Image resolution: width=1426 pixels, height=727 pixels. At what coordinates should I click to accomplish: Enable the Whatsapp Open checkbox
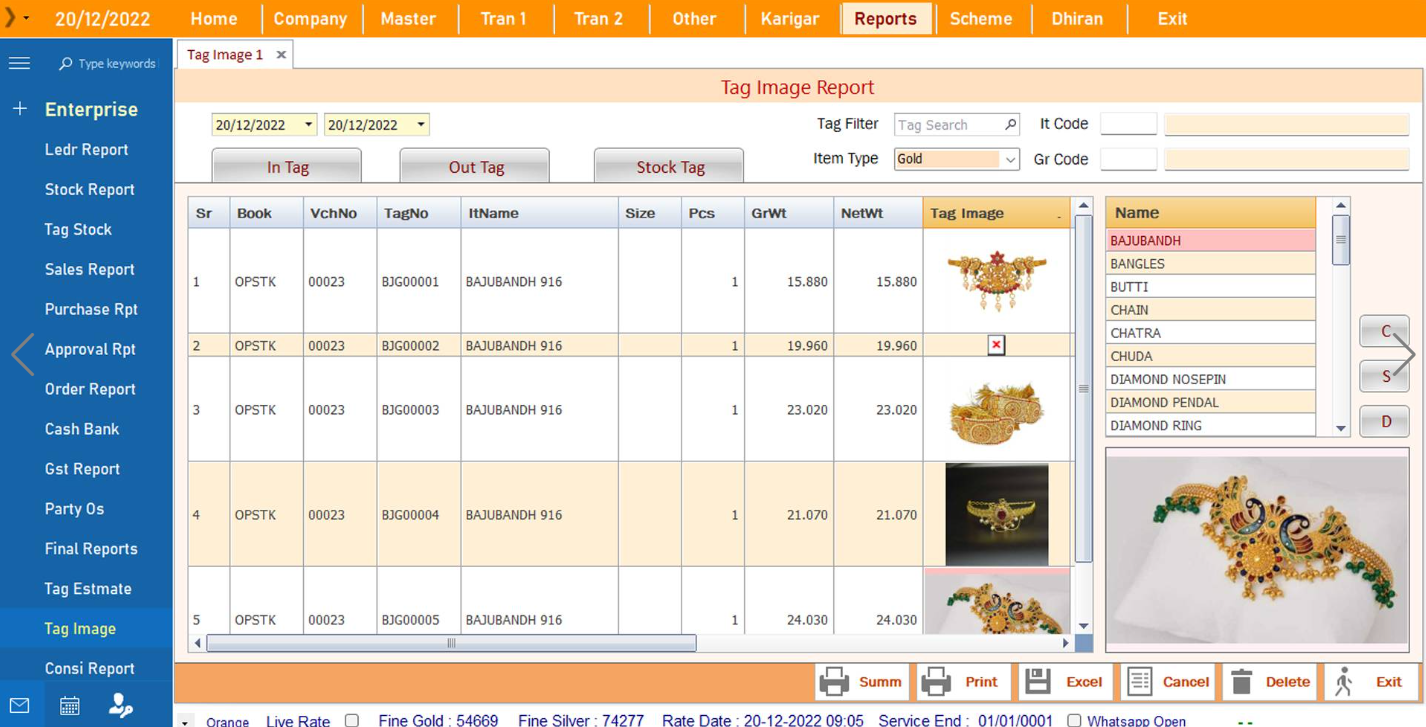1074,720
